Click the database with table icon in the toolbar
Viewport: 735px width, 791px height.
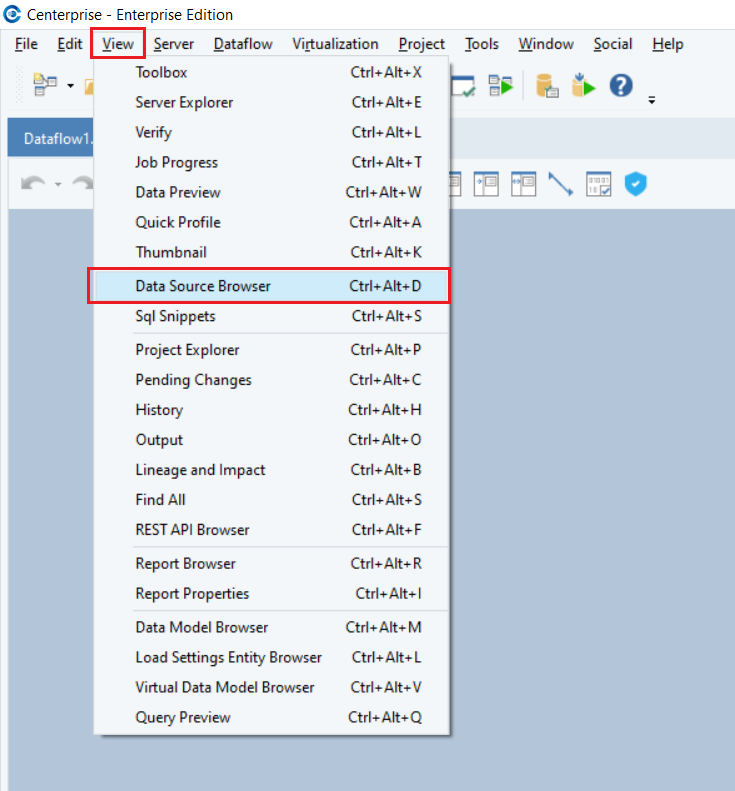pos(546,85)
